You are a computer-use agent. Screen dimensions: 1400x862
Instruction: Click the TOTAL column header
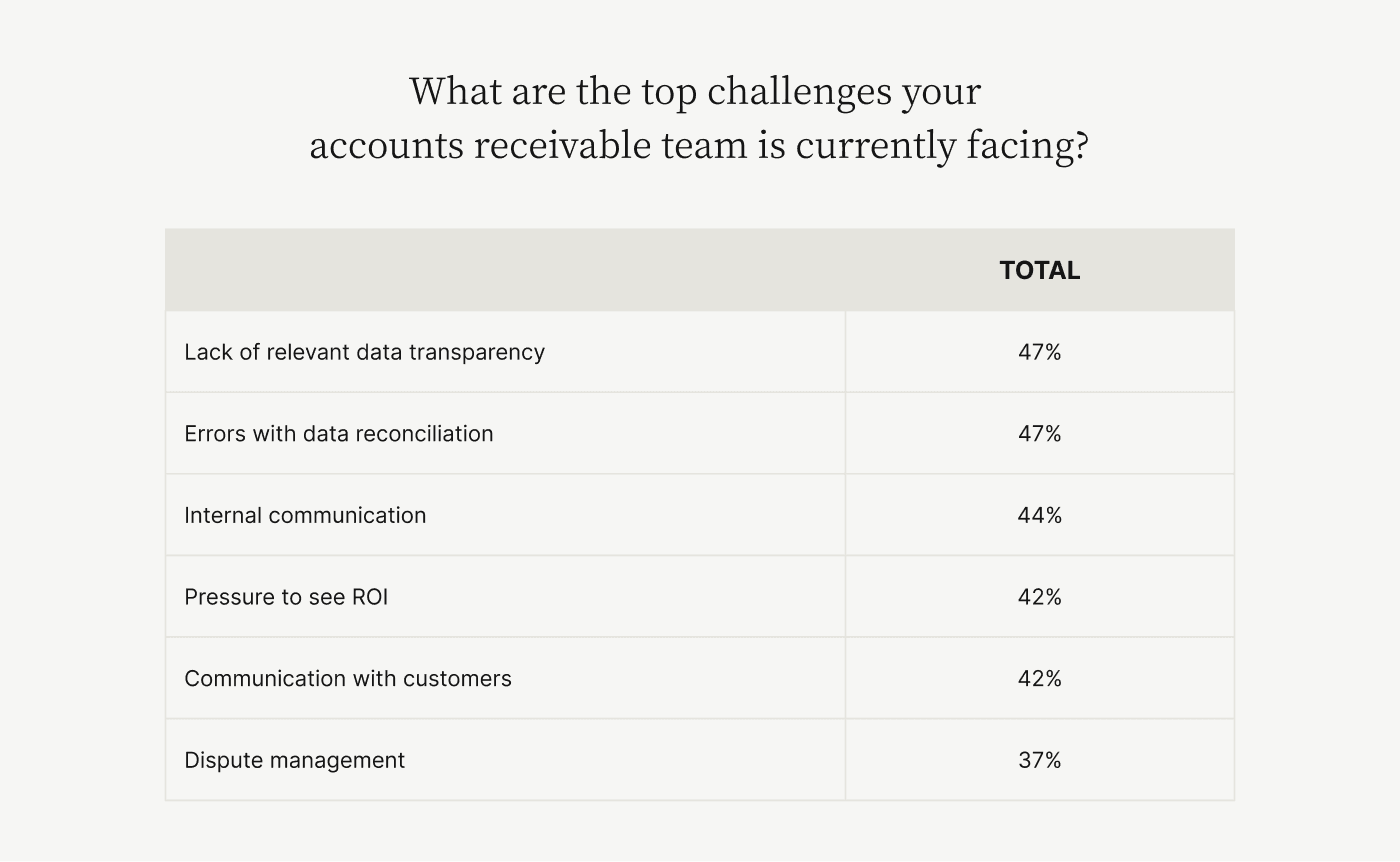[1039, 271]
